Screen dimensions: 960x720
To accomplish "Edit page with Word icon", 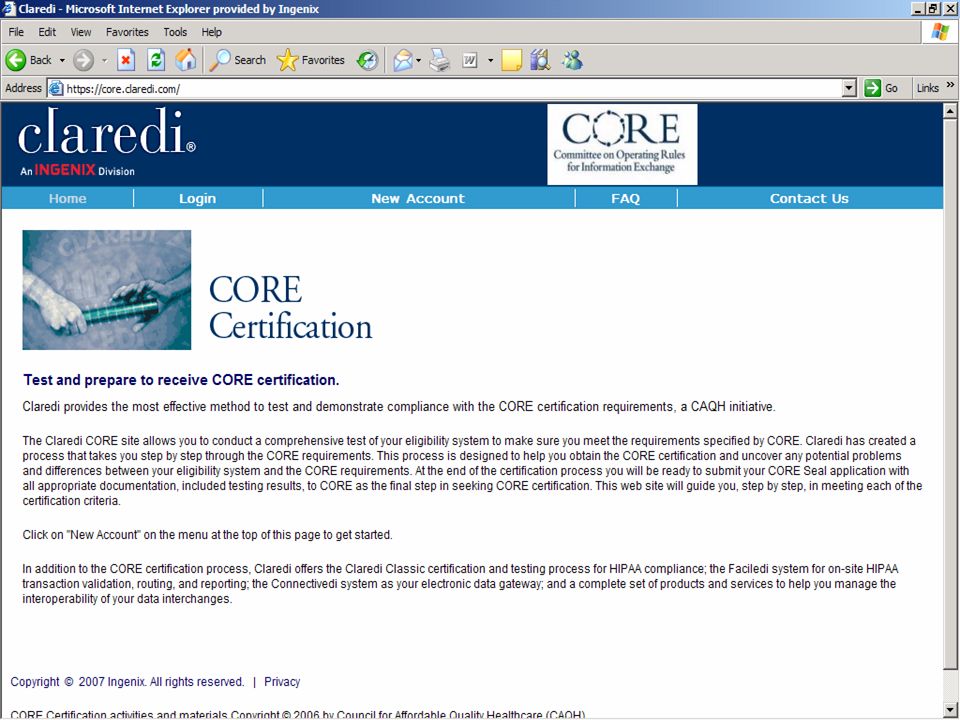I will point(470,60).
